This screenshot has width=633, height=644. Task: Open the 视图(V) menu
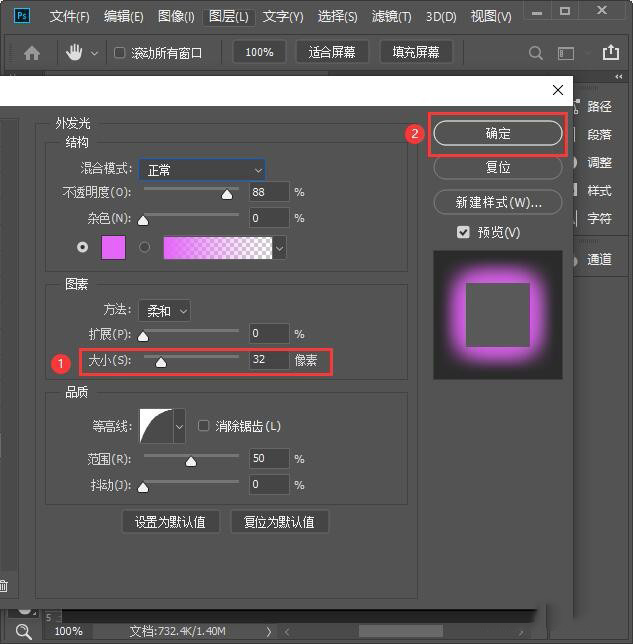(491, 16)
